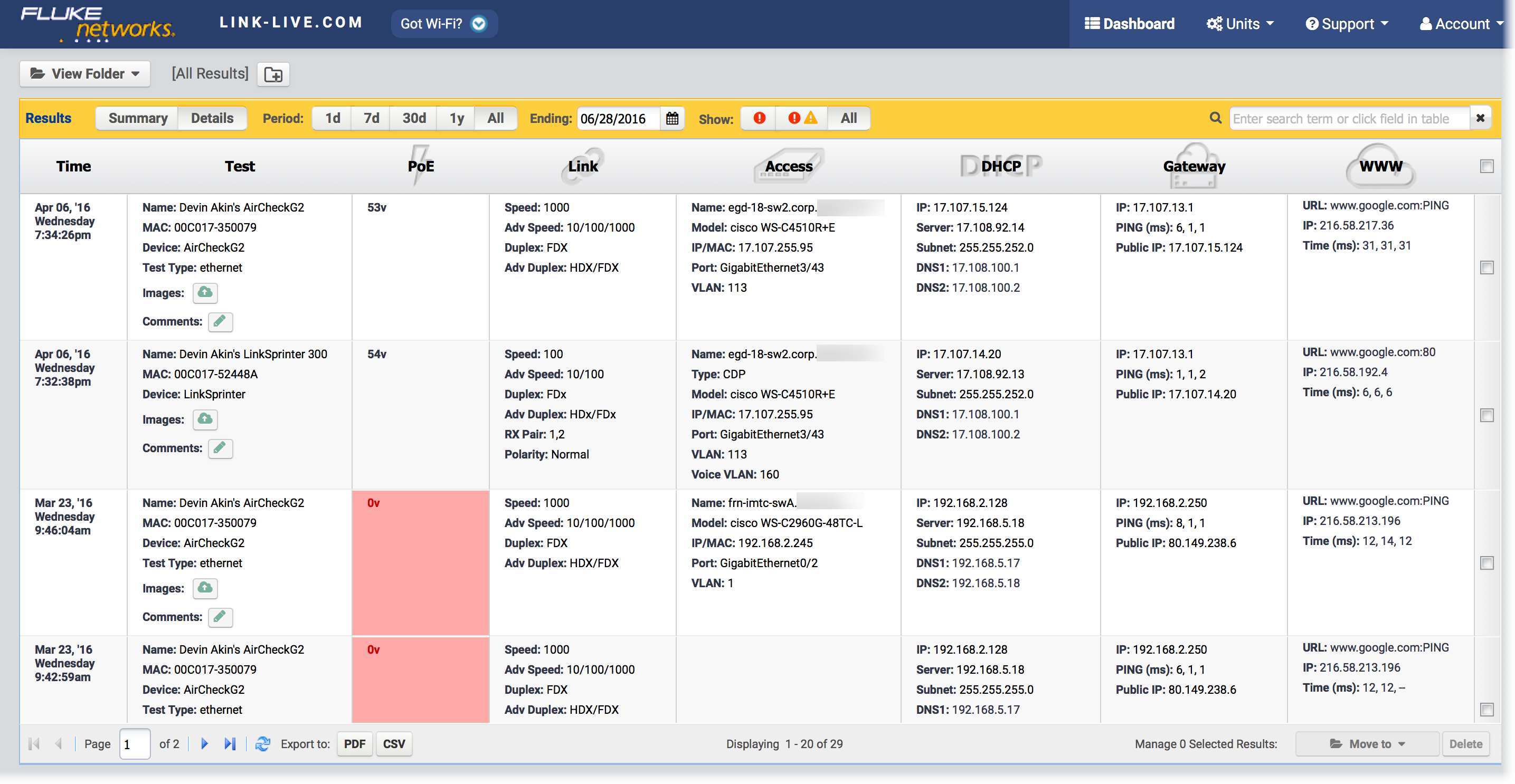Switch to the Details tab
Screen dimensions: 1515x784
tap(211, 118)
